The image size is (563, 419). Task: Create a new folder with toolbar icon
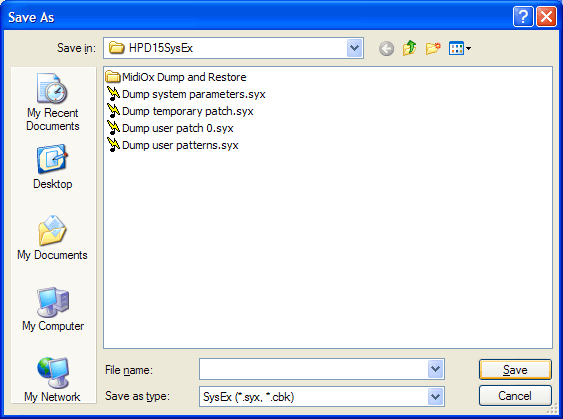433,48
